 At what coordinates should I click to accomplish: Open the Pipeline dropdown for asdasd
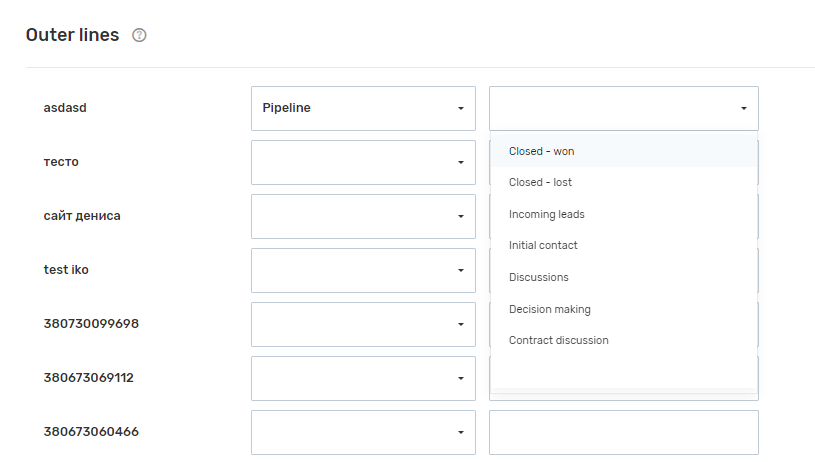[x=363, y=108]
